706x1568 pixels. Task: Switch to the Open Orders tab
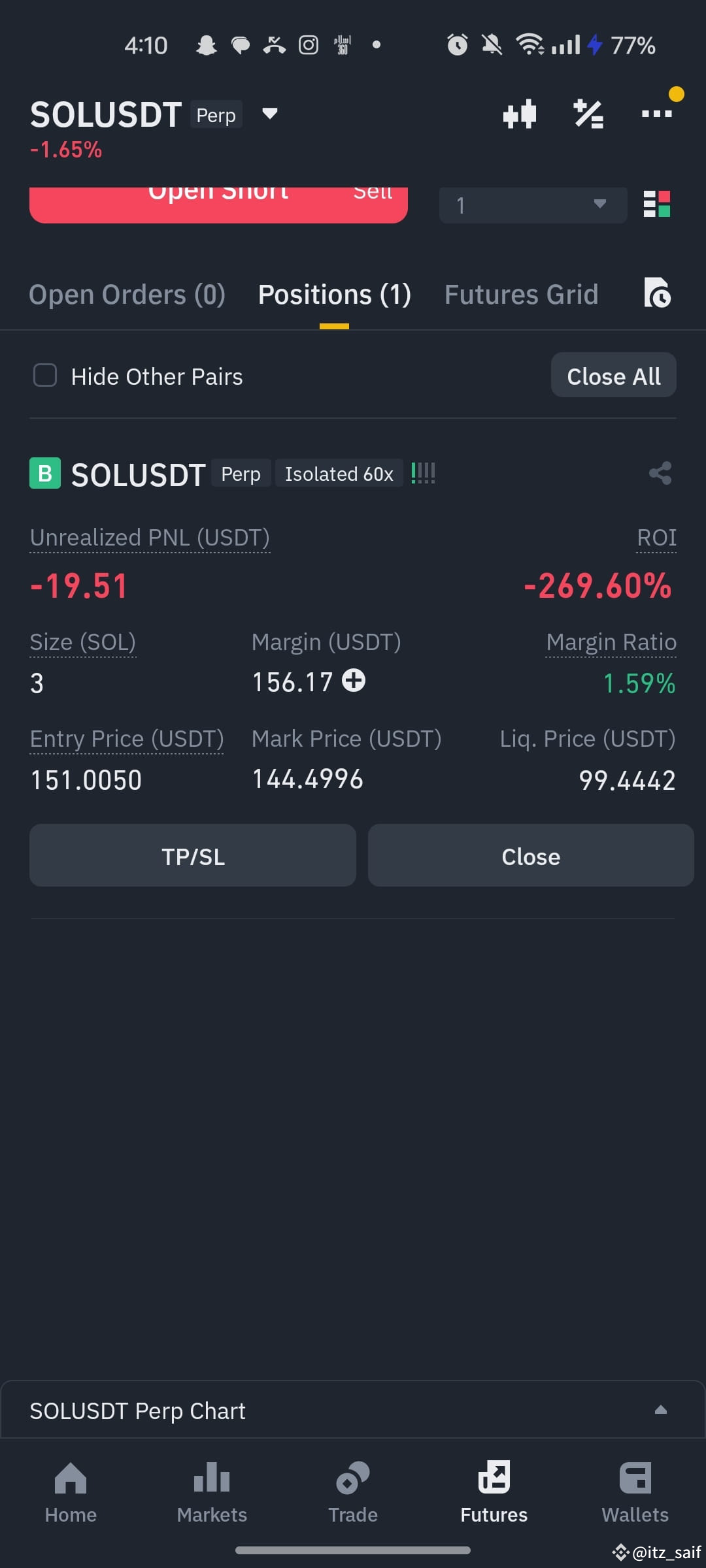[127, 294]
